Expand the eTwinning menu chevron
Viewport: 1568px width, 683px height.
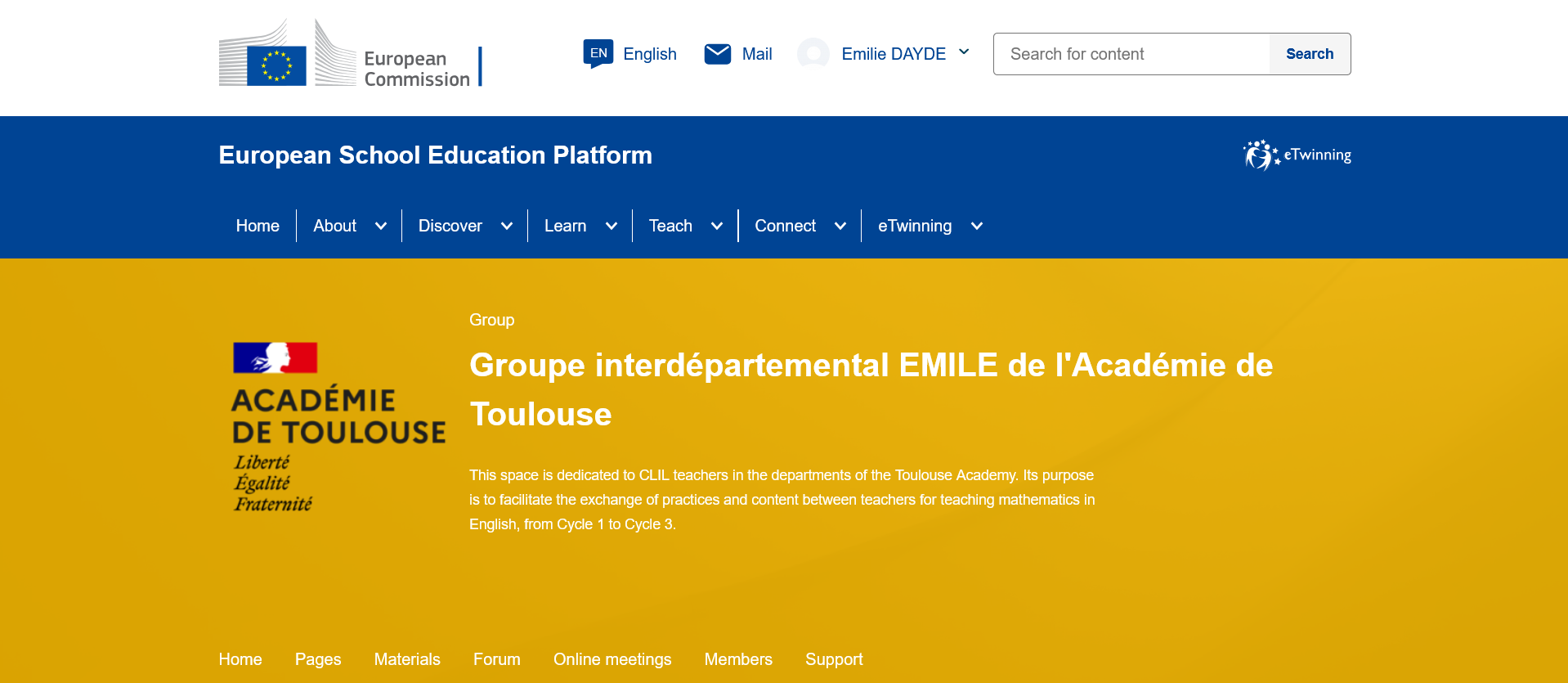point(977,226)
